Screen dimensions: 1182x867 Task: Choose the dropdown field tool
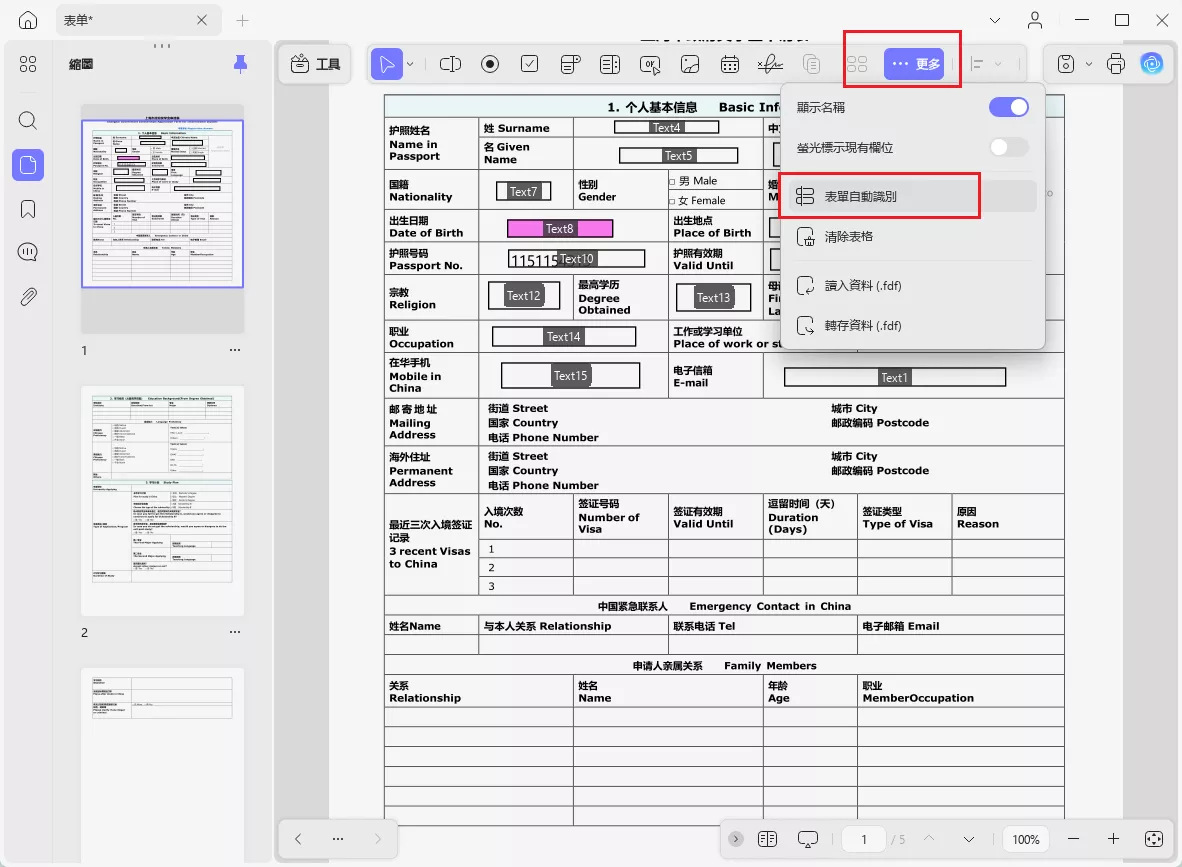coord(571,64)
